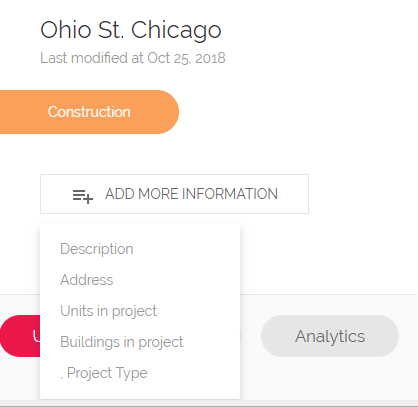The height and width of the screenshot is (407, 418).
Task: Choose Address from the dropdown list
Action: point(87,280)
